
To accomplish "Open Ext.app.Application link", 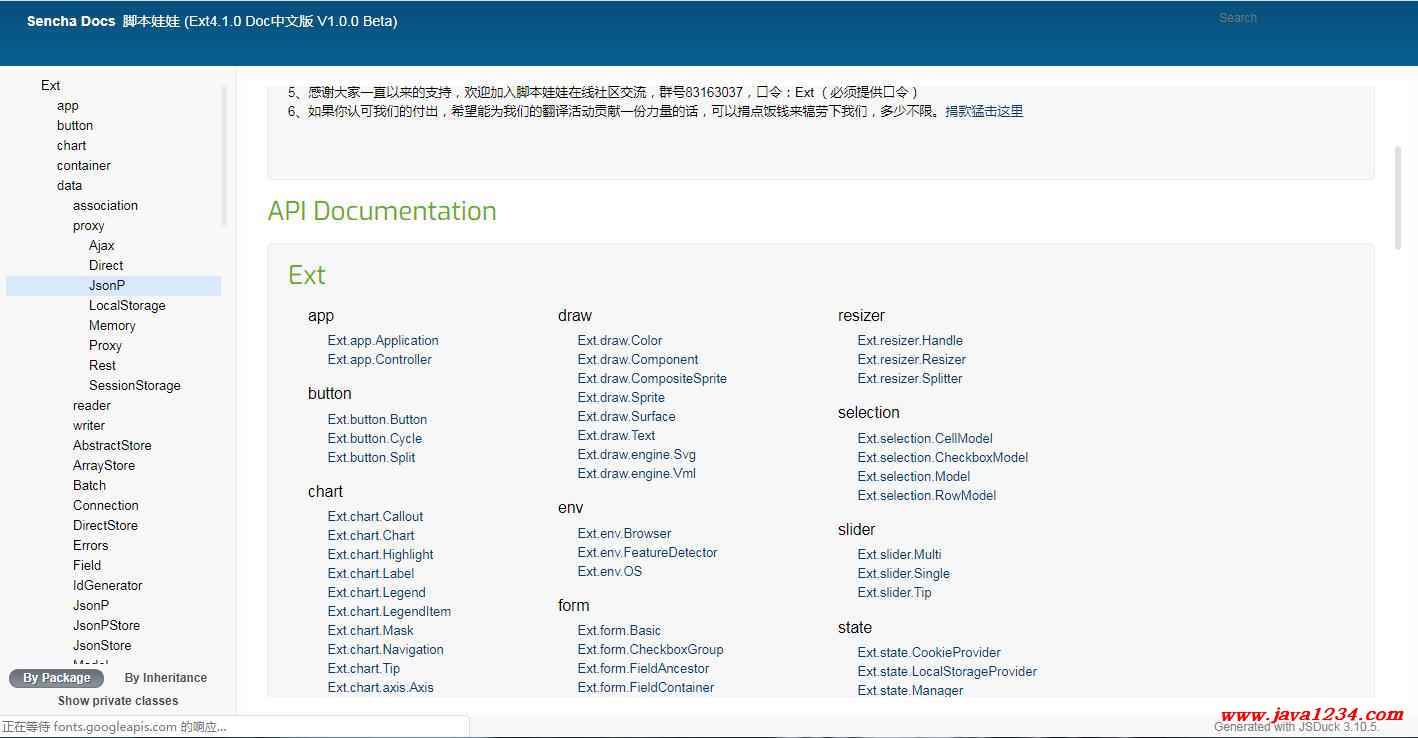I will click(383, 341).
